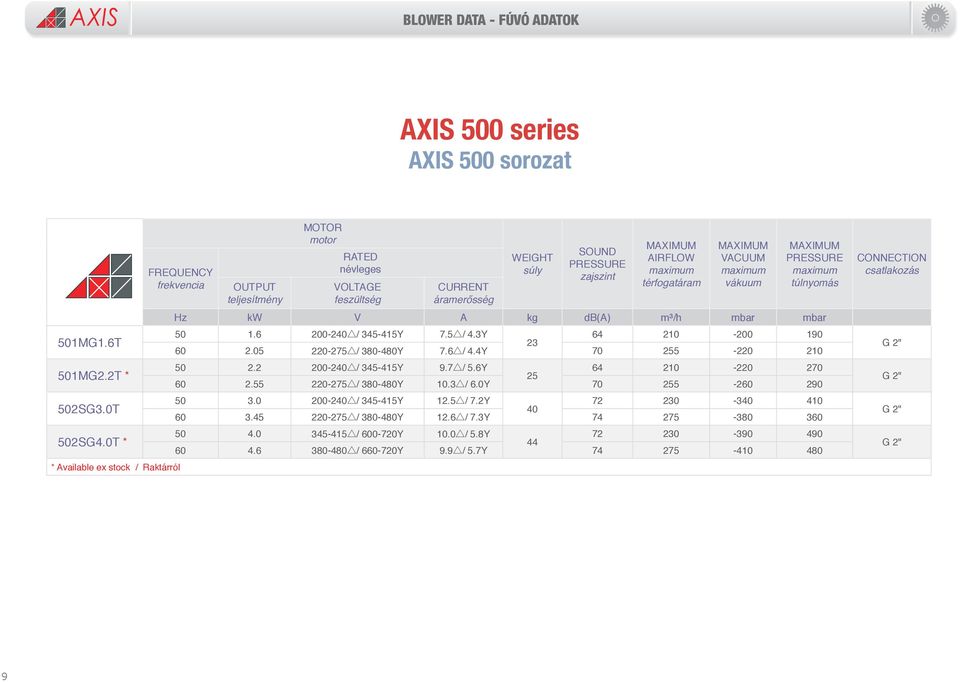960x682 pixels.
Task: Click the vacuum value -340
Action: point(743,401)
